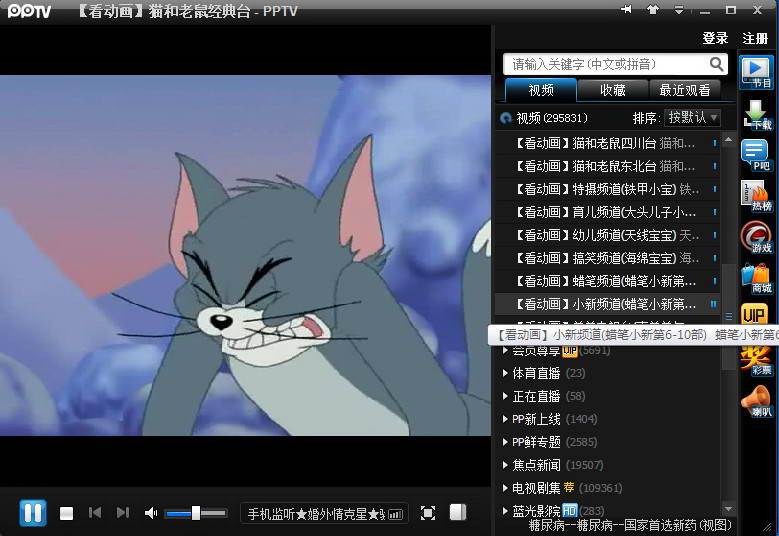Click the channel list scrollbar thumb

(728, 316)
